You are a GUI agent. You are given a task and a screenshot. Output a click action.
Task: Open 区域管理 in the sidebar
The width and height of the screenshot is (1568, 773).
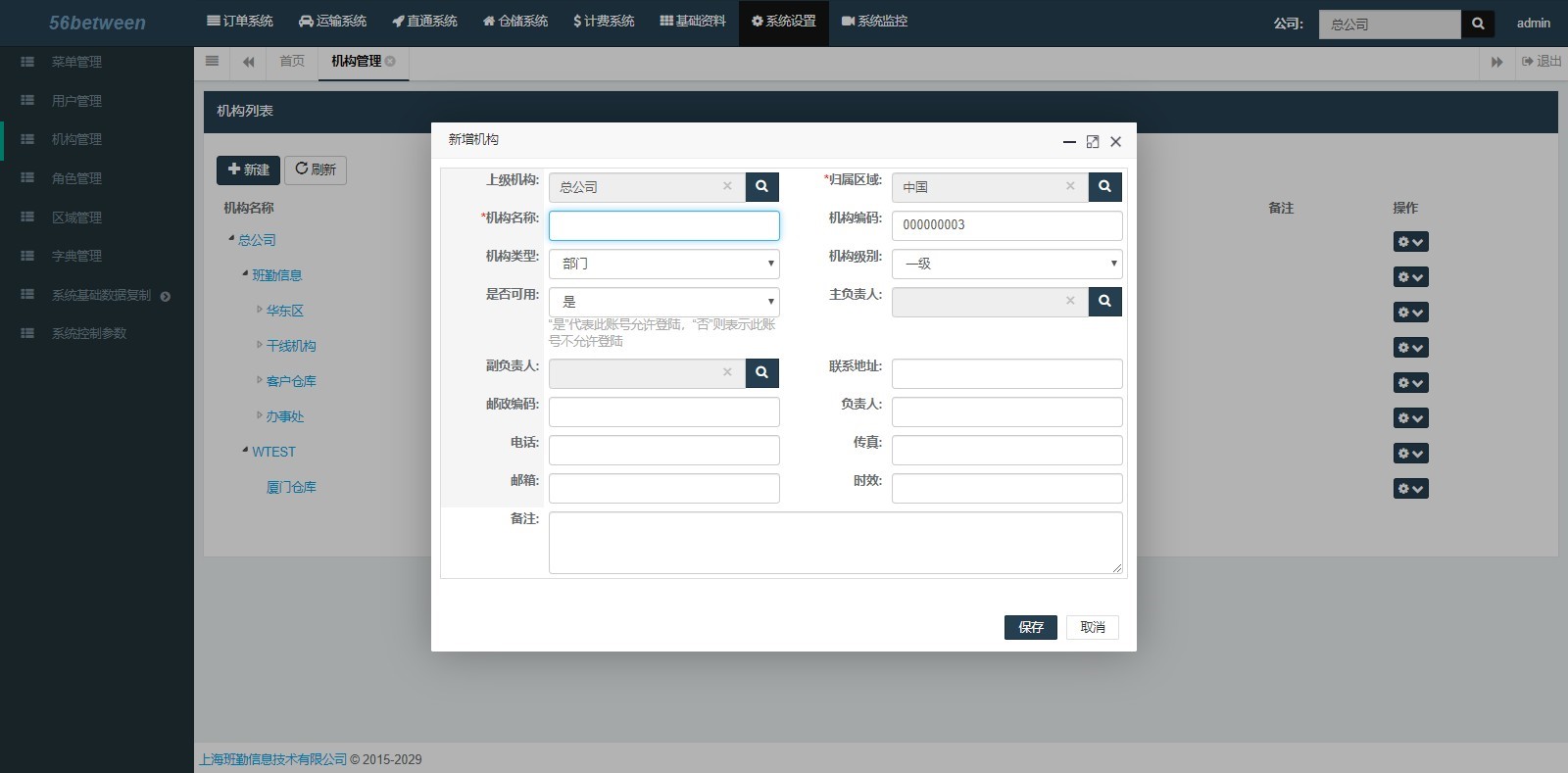[76, 217]
